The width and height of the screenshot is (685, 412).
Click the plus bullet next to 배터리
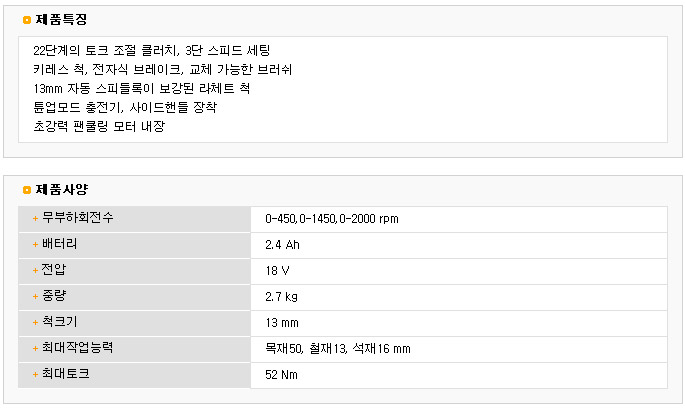[x=35, y=244]
